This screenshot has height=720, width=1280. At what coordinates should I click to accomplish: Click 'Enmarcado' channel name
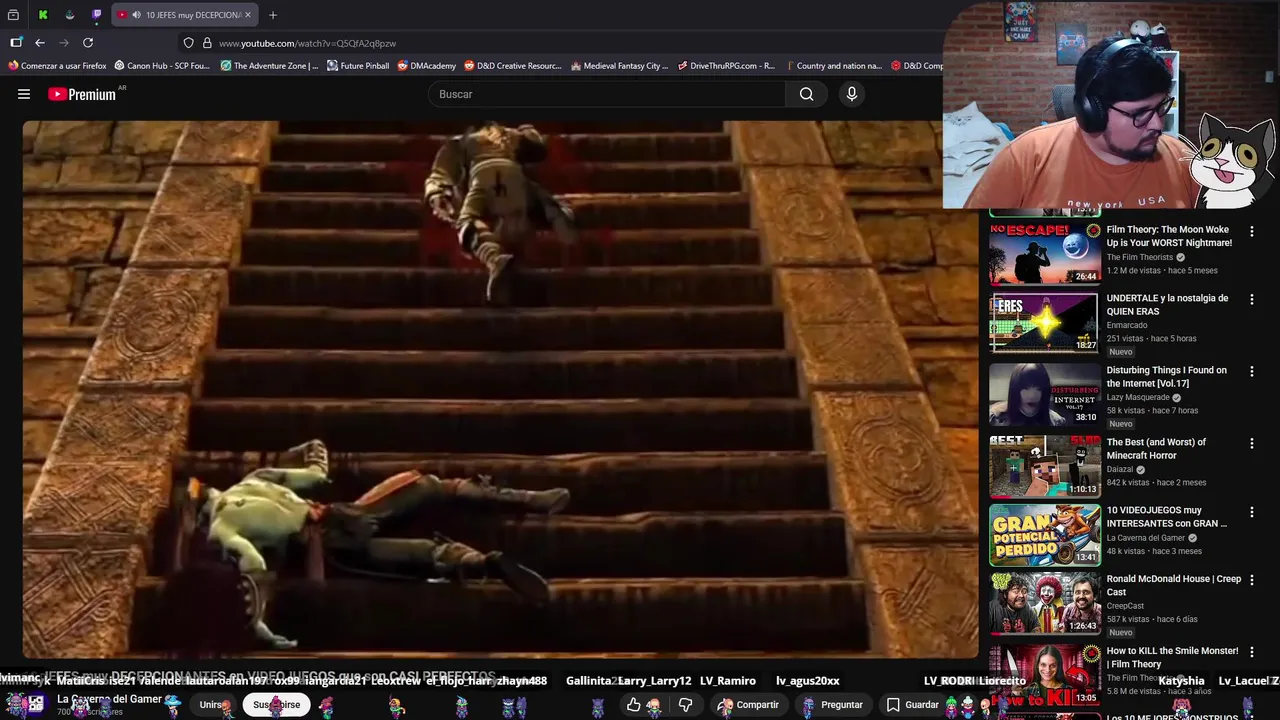pos(1127,325)
